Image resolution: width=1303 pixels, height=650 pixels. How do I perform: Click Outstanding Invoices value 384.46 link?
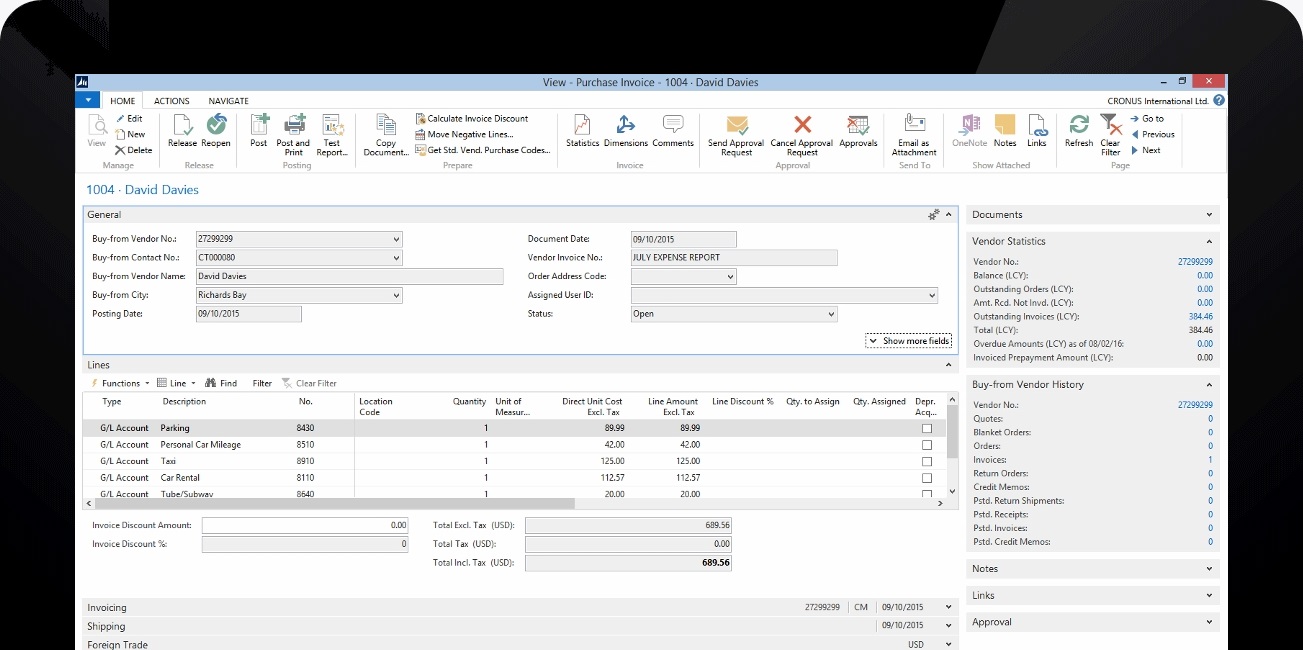click(1200, 316)
